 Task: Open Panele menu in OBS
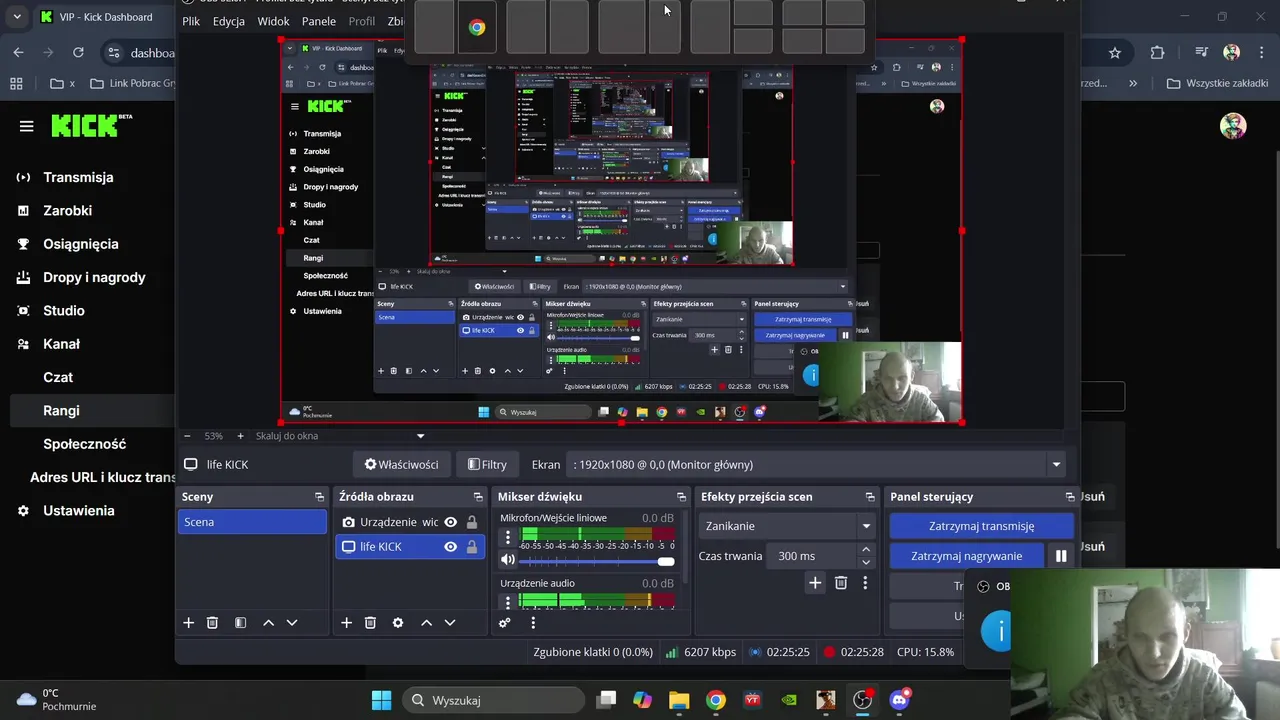pyautogui.click(x=319, y=21)
